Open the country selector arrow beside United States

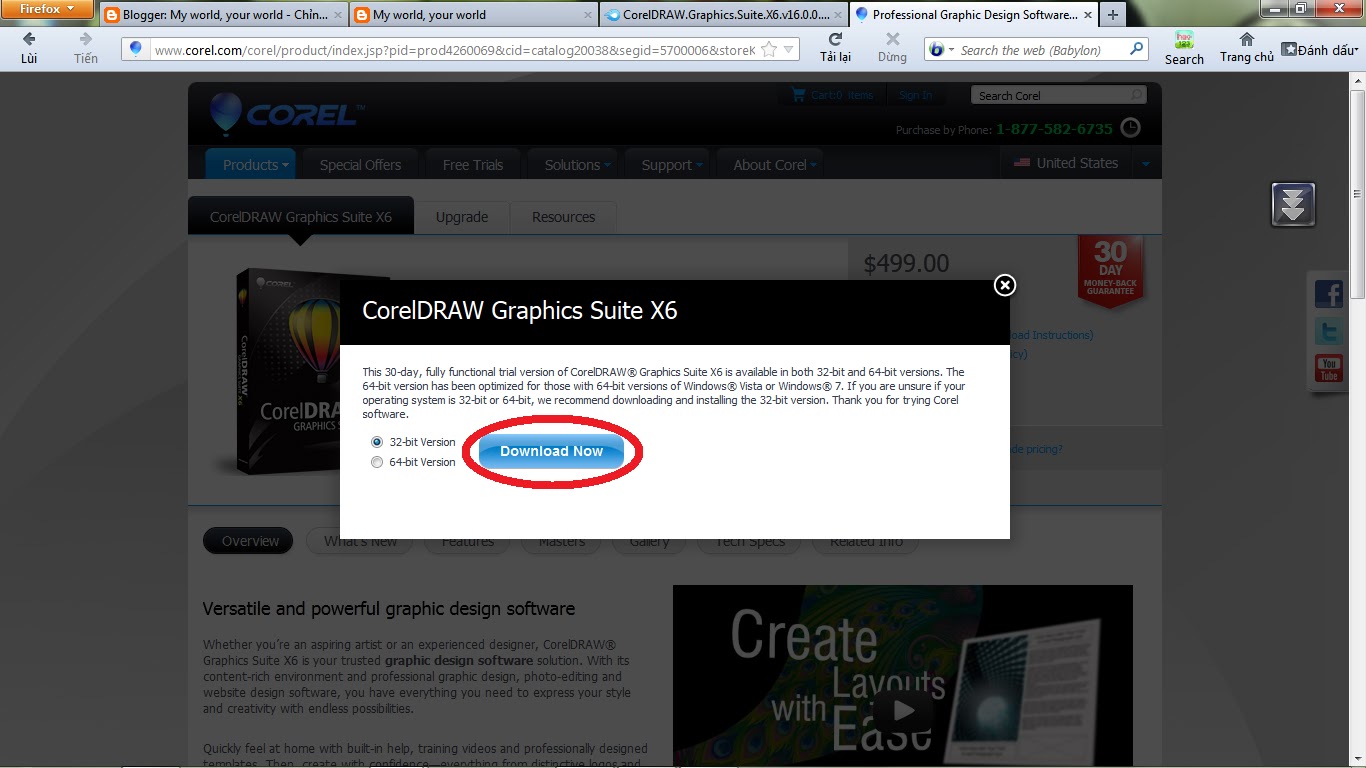click(x=1146, y=164)
